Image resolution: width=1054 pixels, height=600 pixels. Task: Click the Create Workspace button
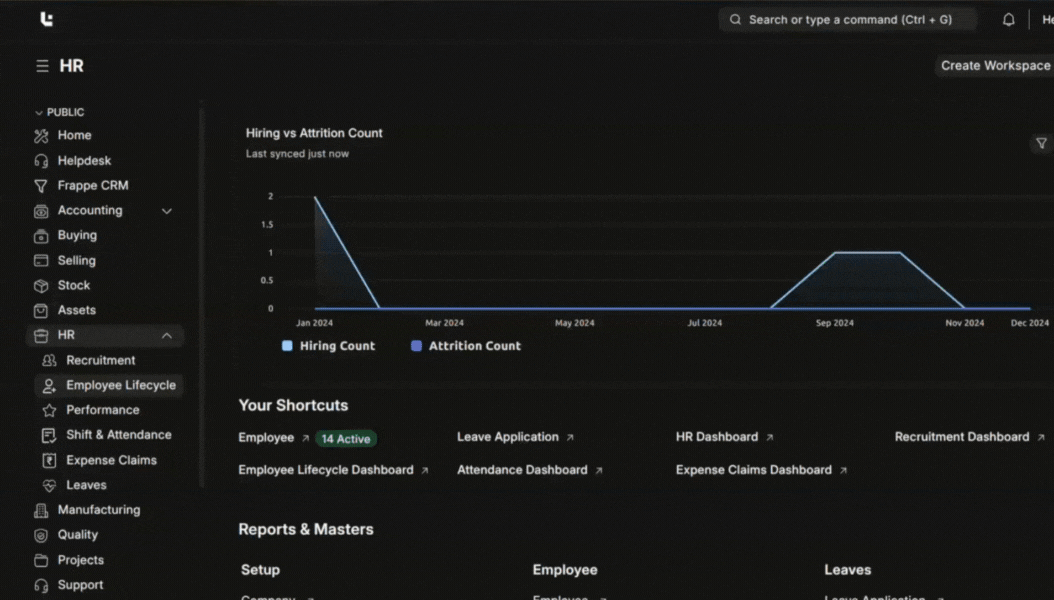click(994, 66)
